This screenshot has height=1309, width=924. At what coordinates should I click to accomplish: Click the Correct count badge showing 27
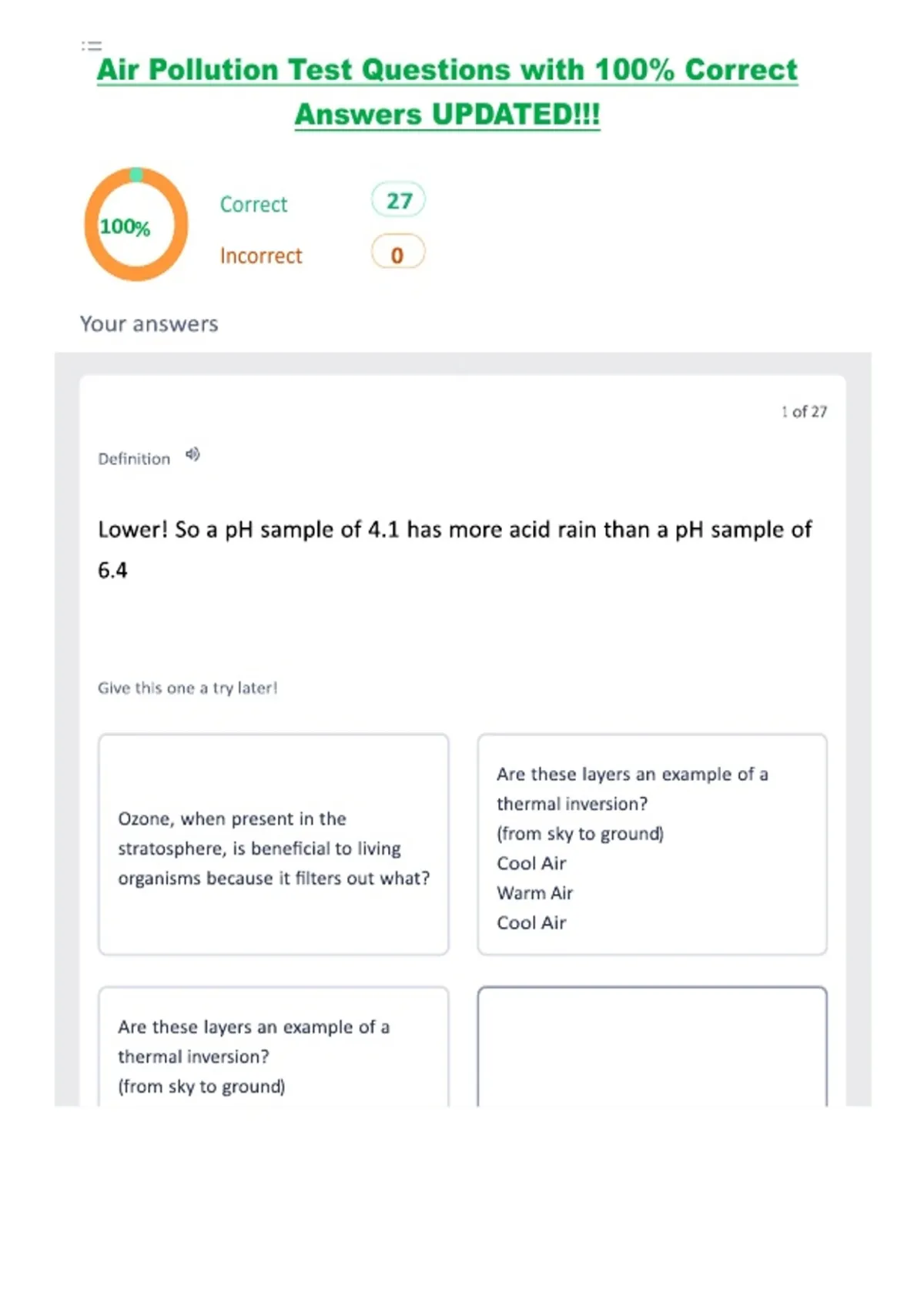[x=398, y=201]
